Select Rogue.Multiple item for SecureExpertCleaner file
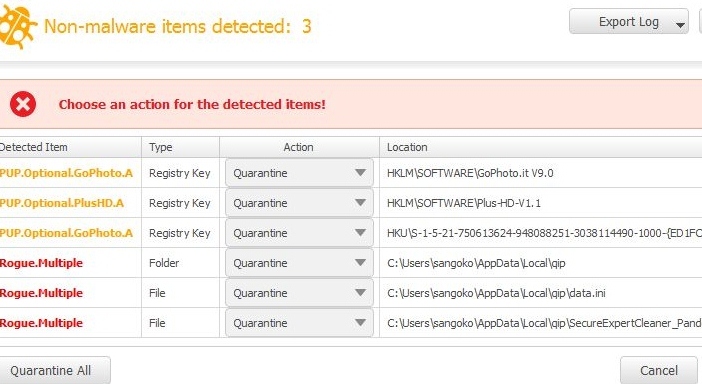The width and height of the screenshot is (702, 384). point(41,323)
